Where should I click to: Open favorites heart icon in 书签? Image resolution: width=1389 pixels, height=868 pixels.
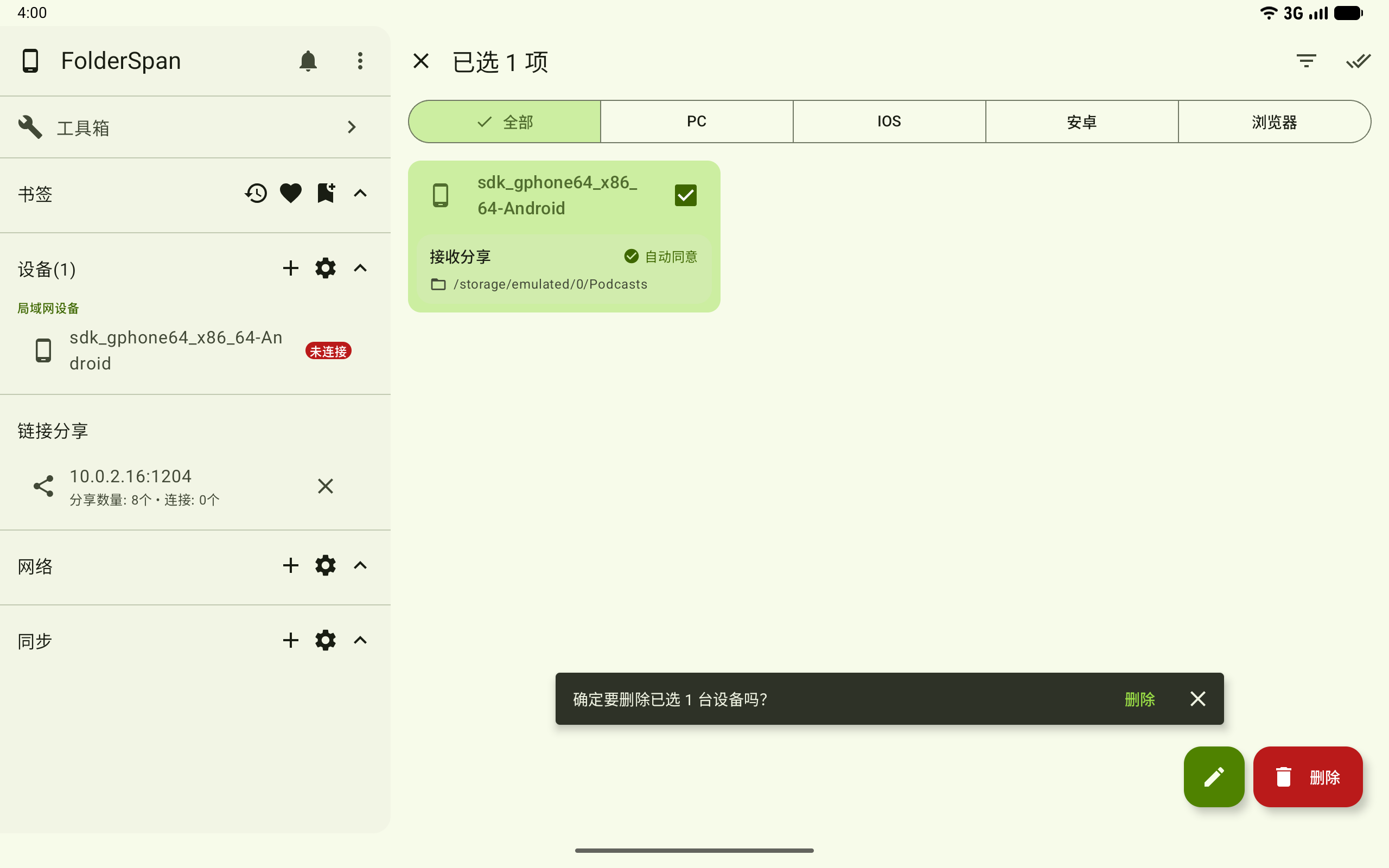click(290, 194)
